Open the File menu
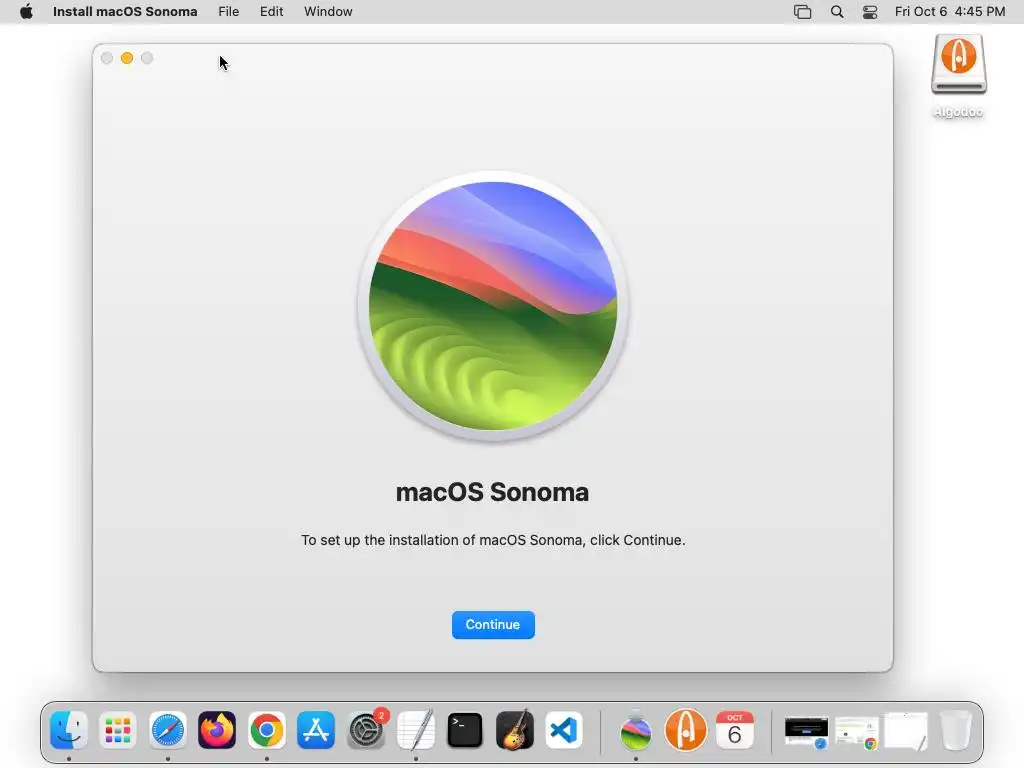1024x768 pixels. 229,12
